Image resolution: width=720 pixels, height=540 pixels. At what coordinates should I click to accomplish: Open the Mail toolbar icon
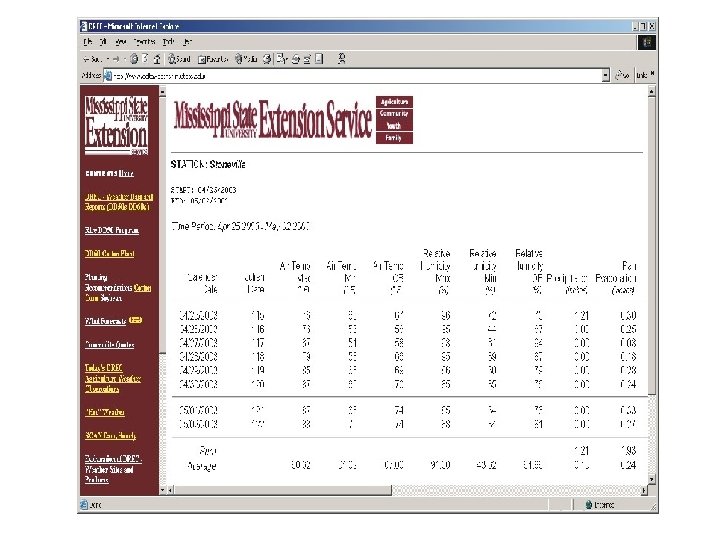coord(282,59)
